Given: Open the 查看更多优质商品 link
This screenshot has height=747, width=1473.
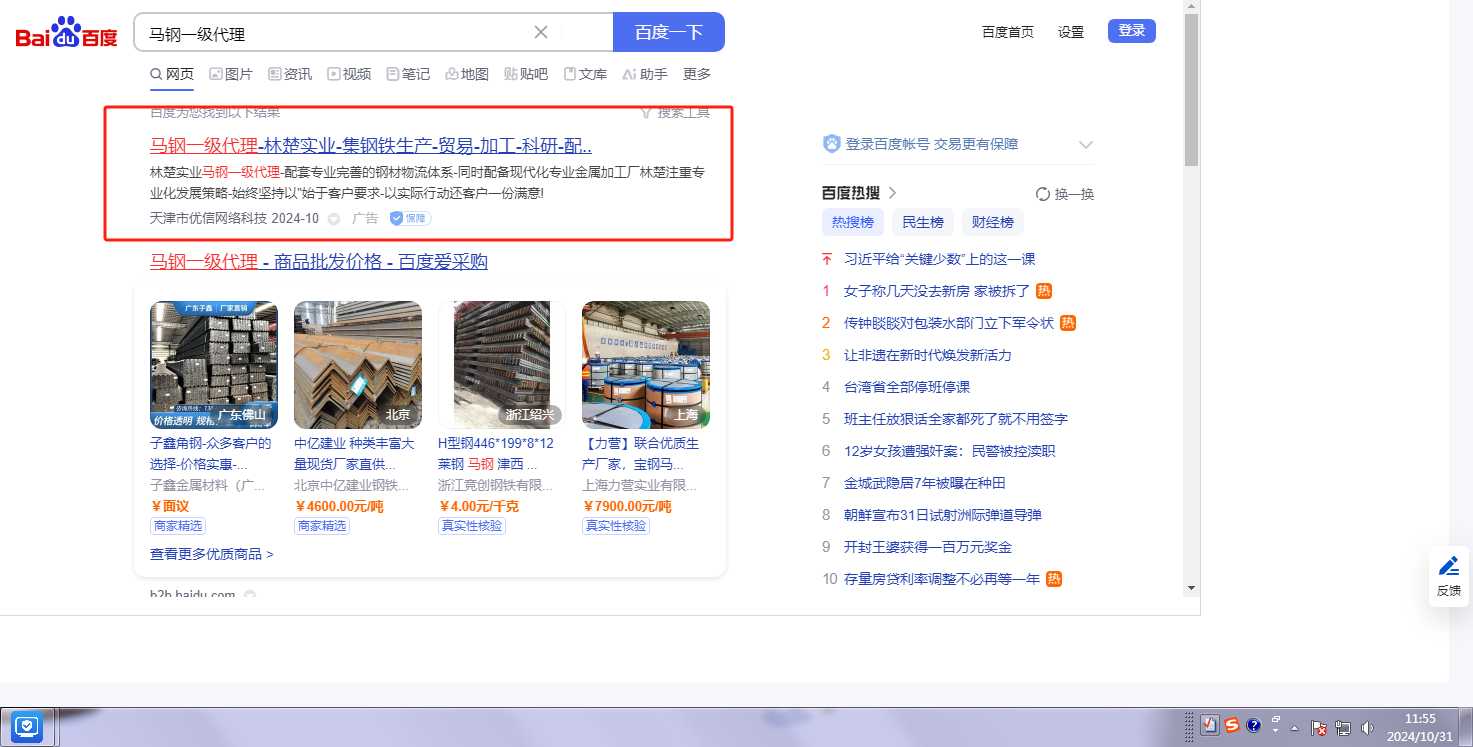Looking at the screenshot, I should [x=211, y=554].
